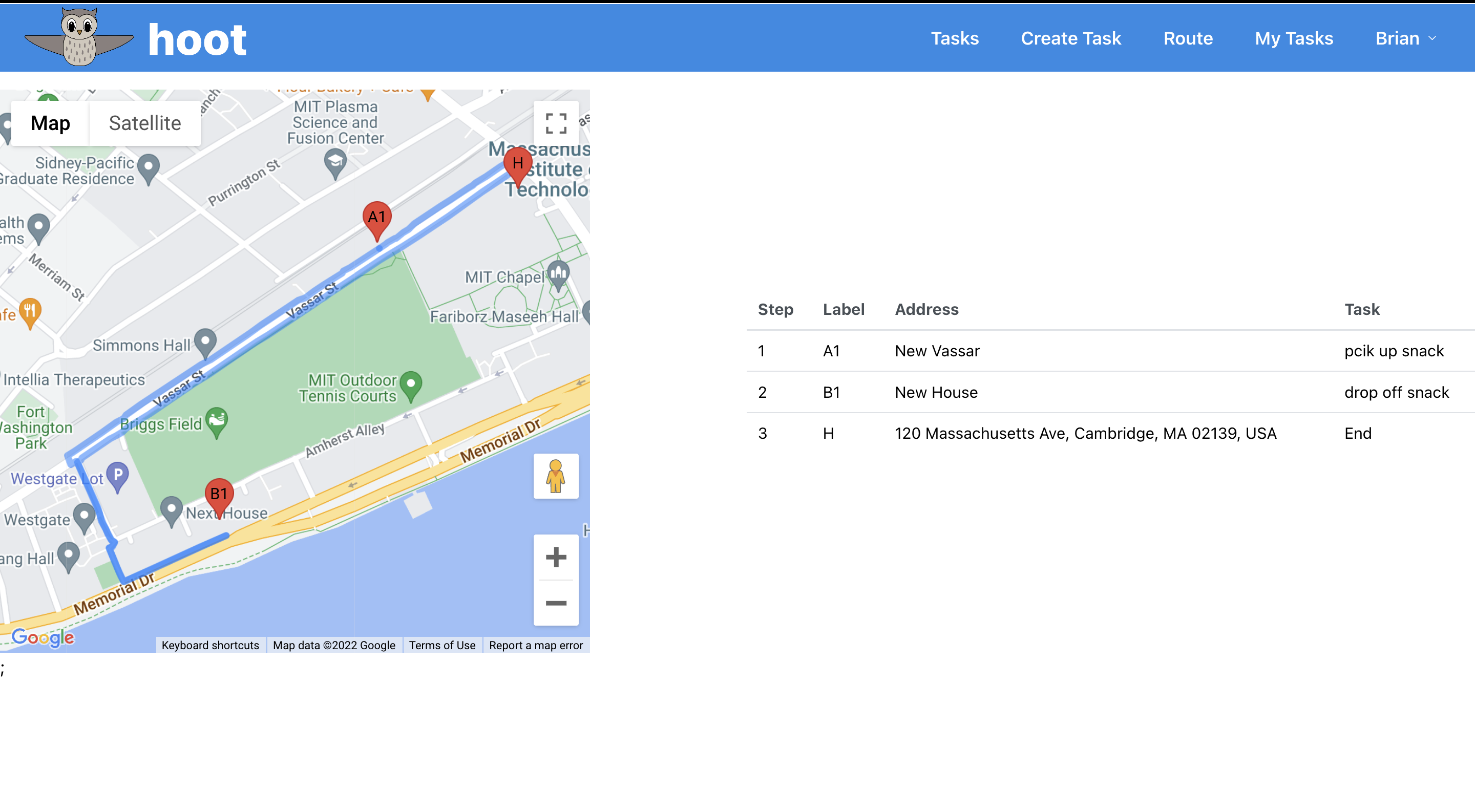Select the Map view type

[x=50, y=123]
